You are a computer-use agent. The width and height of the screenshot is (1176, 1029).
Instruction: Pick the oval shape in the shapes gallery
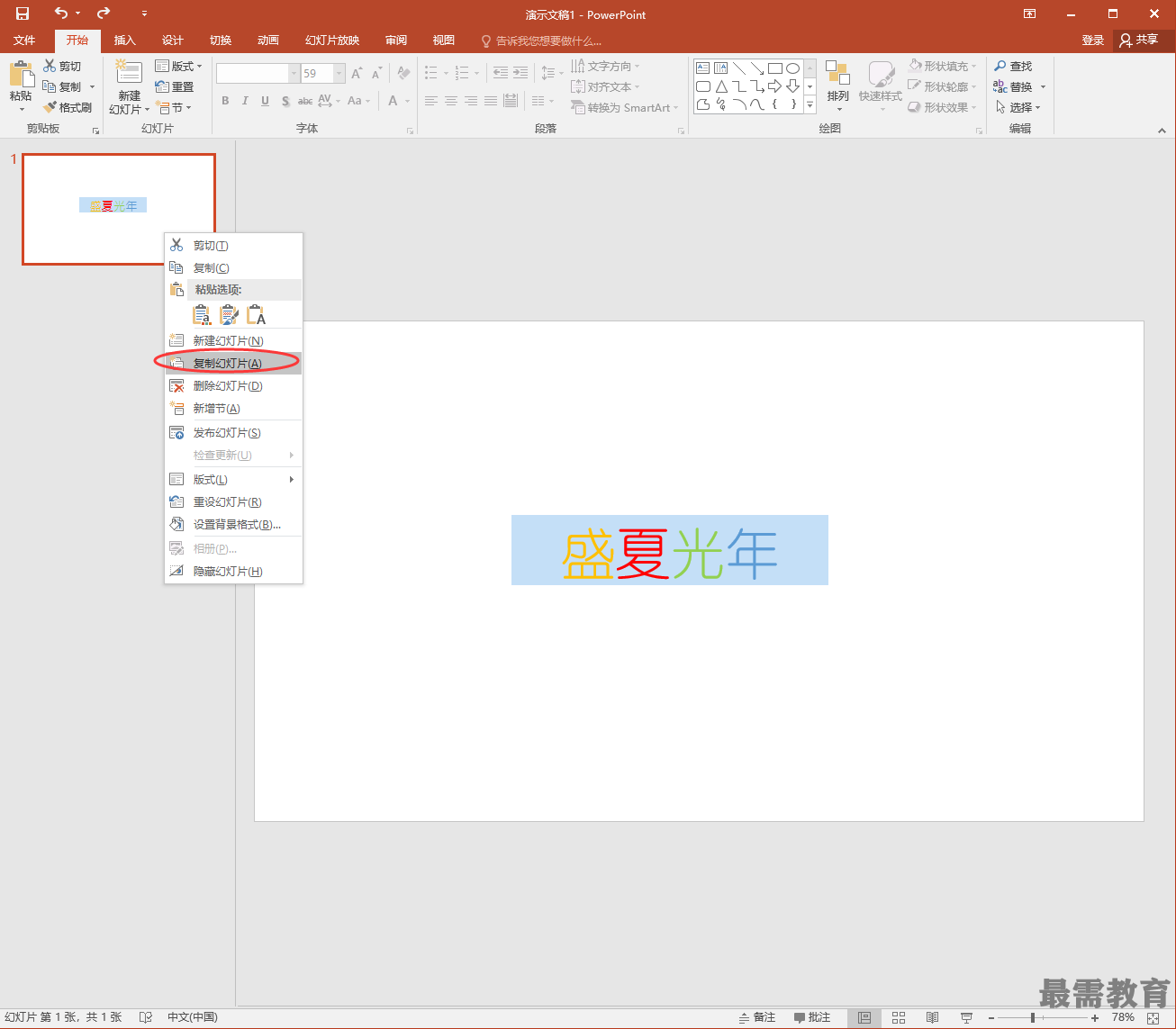(x=792, y=68)
